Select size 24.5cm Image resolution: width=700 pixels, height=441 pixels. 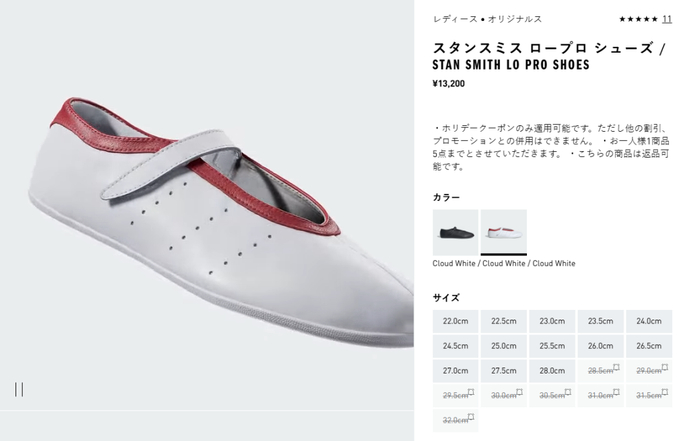point(455,346)
